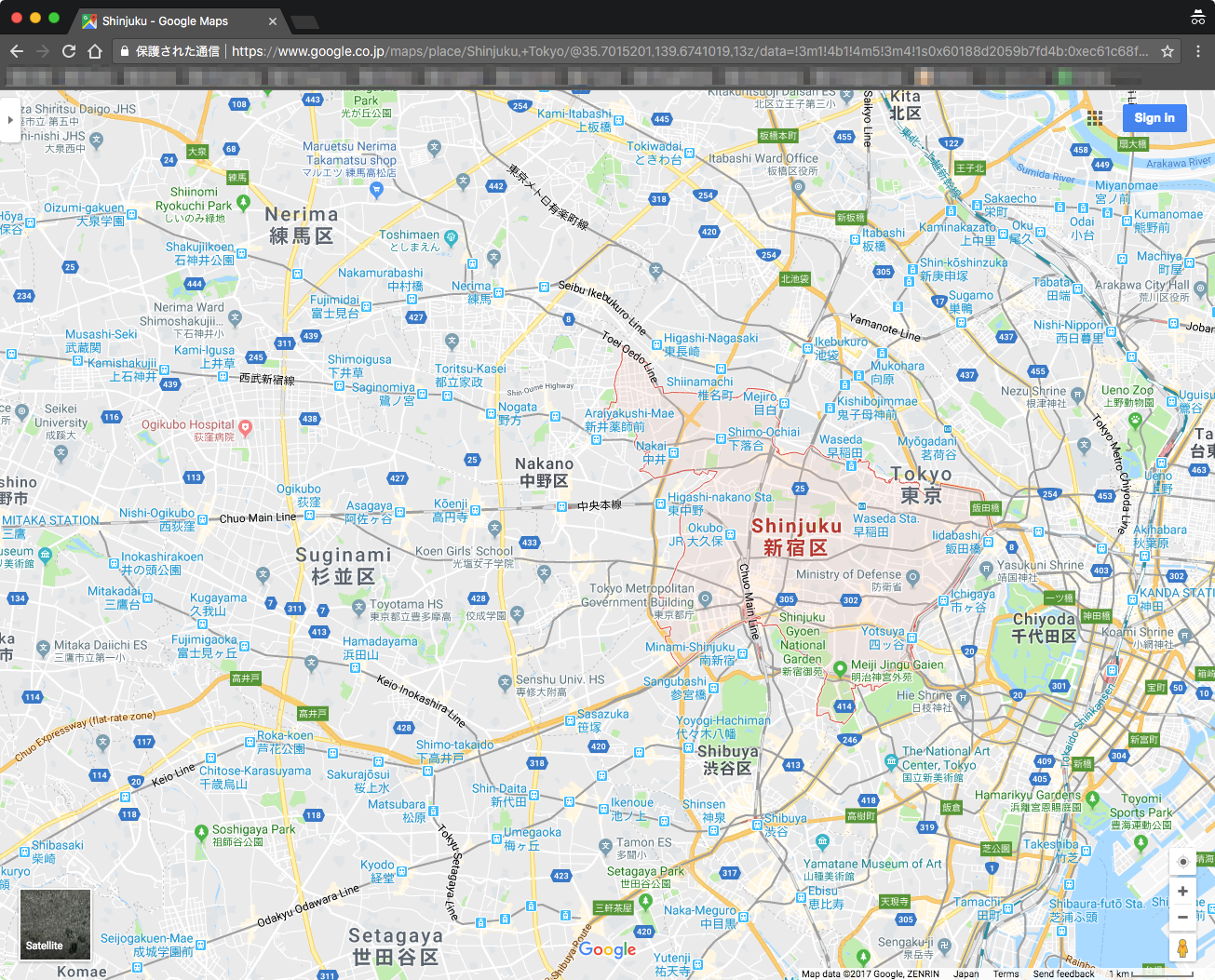Open the Terms link

tap(1006, 973)
